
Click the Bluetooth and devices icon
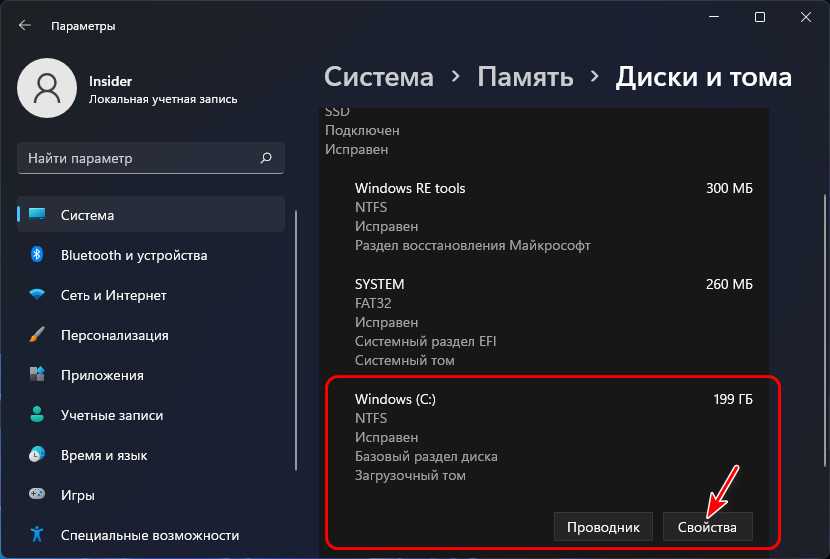point(38,255)
